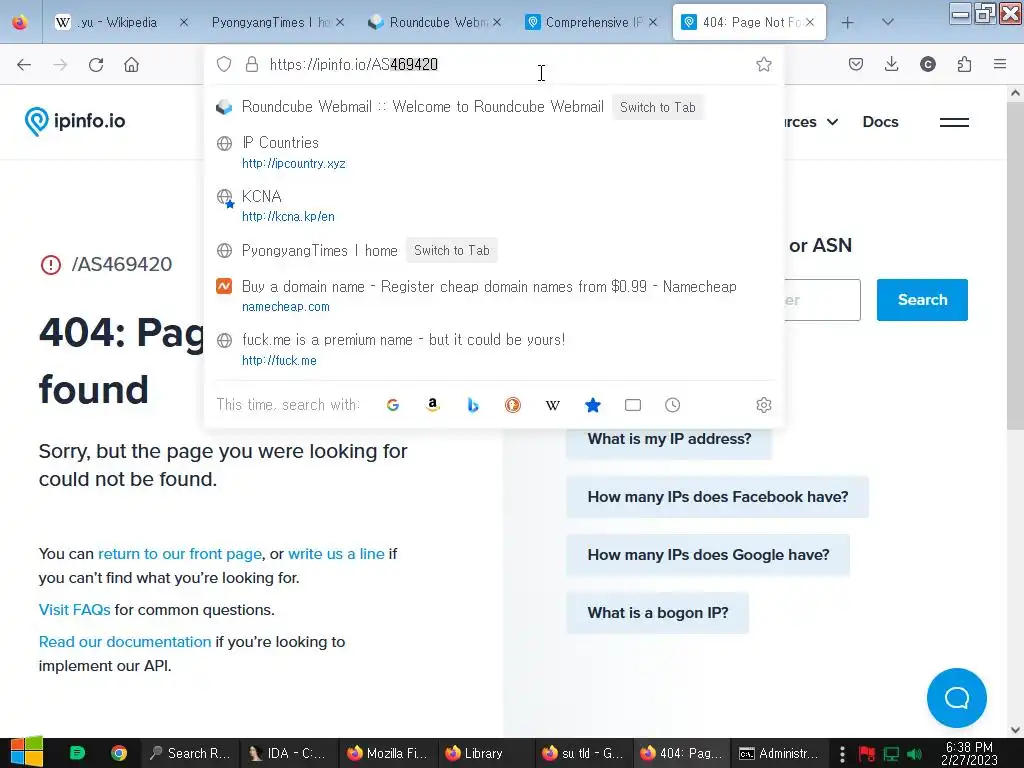Click the page vertical scrollbar thumb

coord(1015,264)
